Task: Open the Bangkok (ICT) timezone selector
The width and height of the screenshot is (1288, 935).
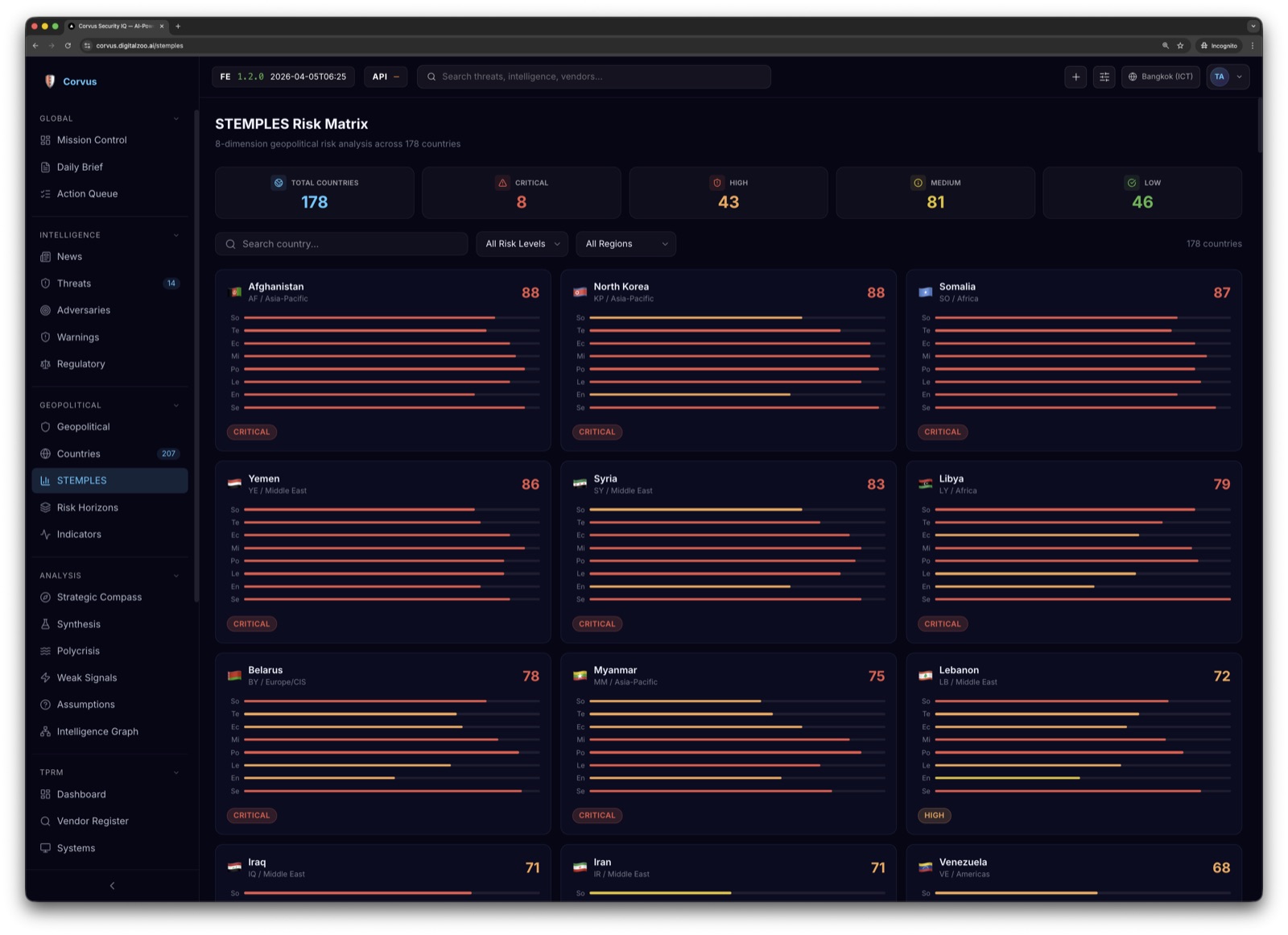Action: pyautogui.click(x=1160, y=77)
